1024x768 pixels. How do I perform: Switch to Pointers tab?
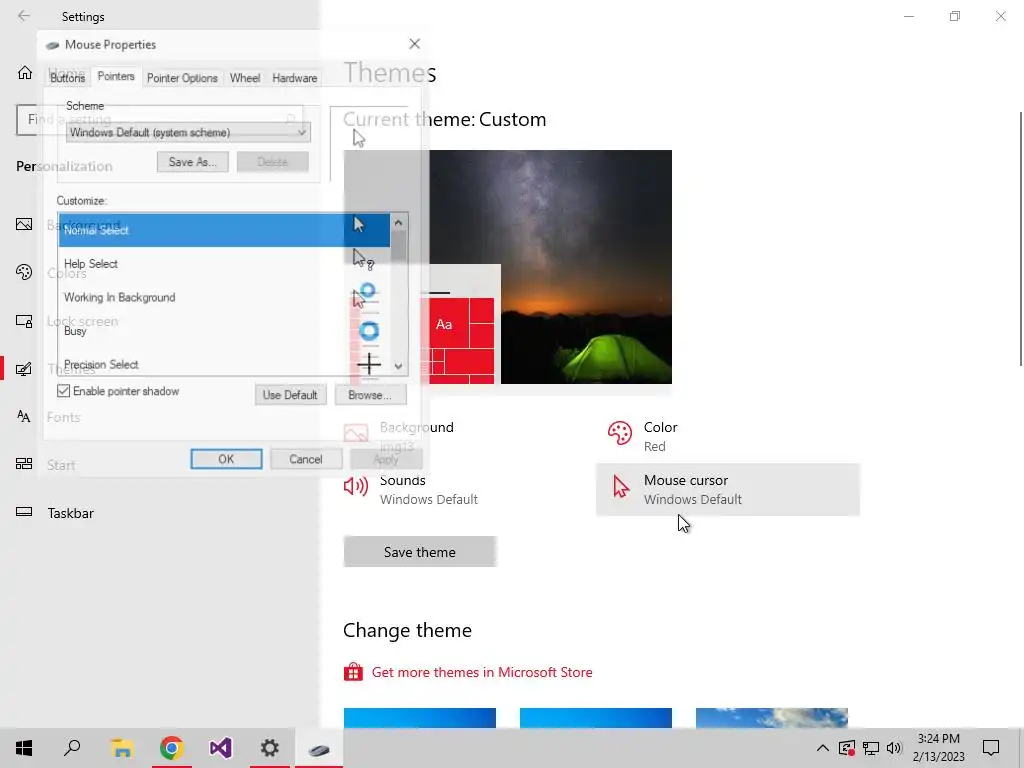[116, 76]
